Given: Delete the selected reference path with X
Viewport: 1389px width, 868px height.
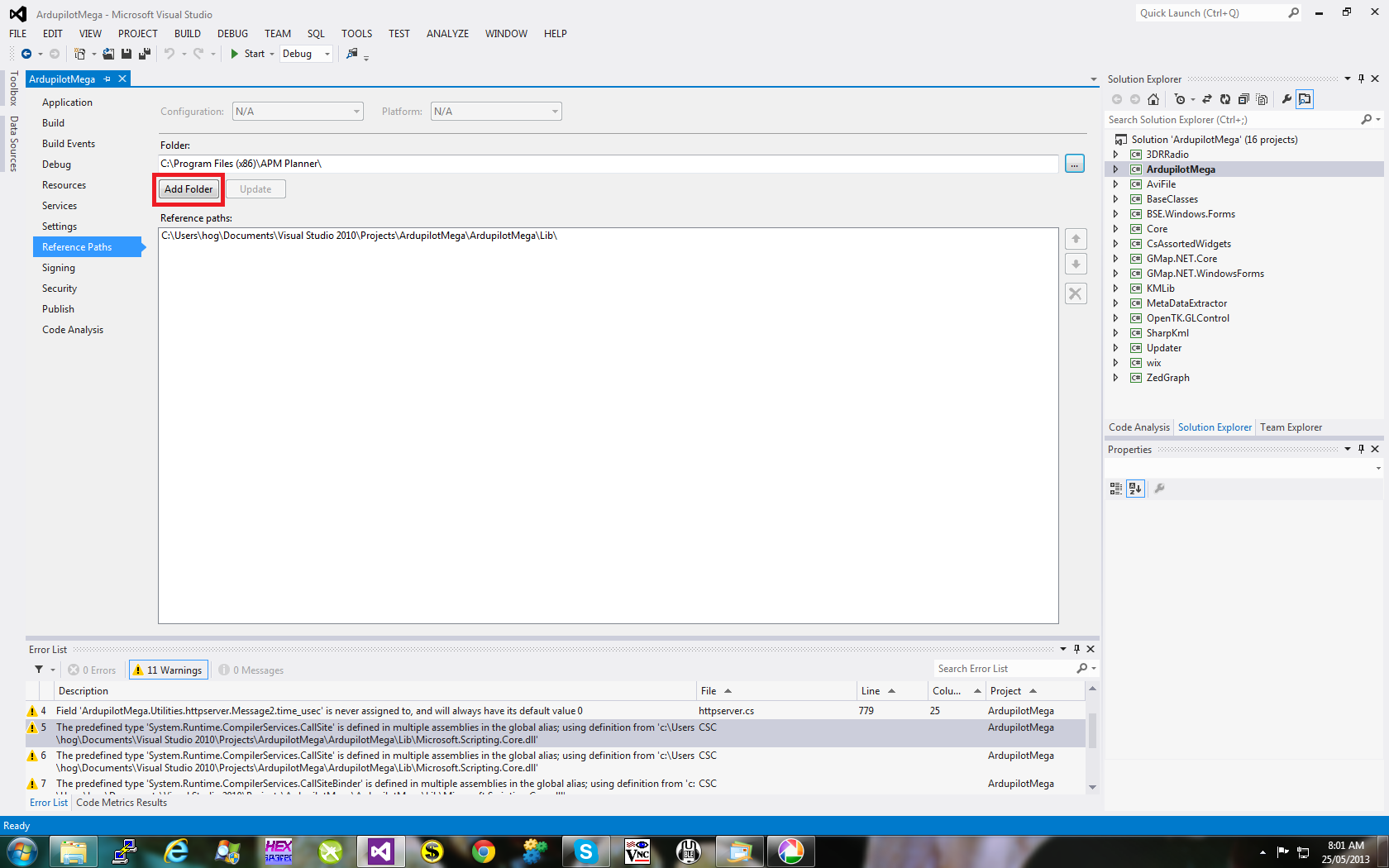Looking at the screenshot, I should [x=1076, y=293].
